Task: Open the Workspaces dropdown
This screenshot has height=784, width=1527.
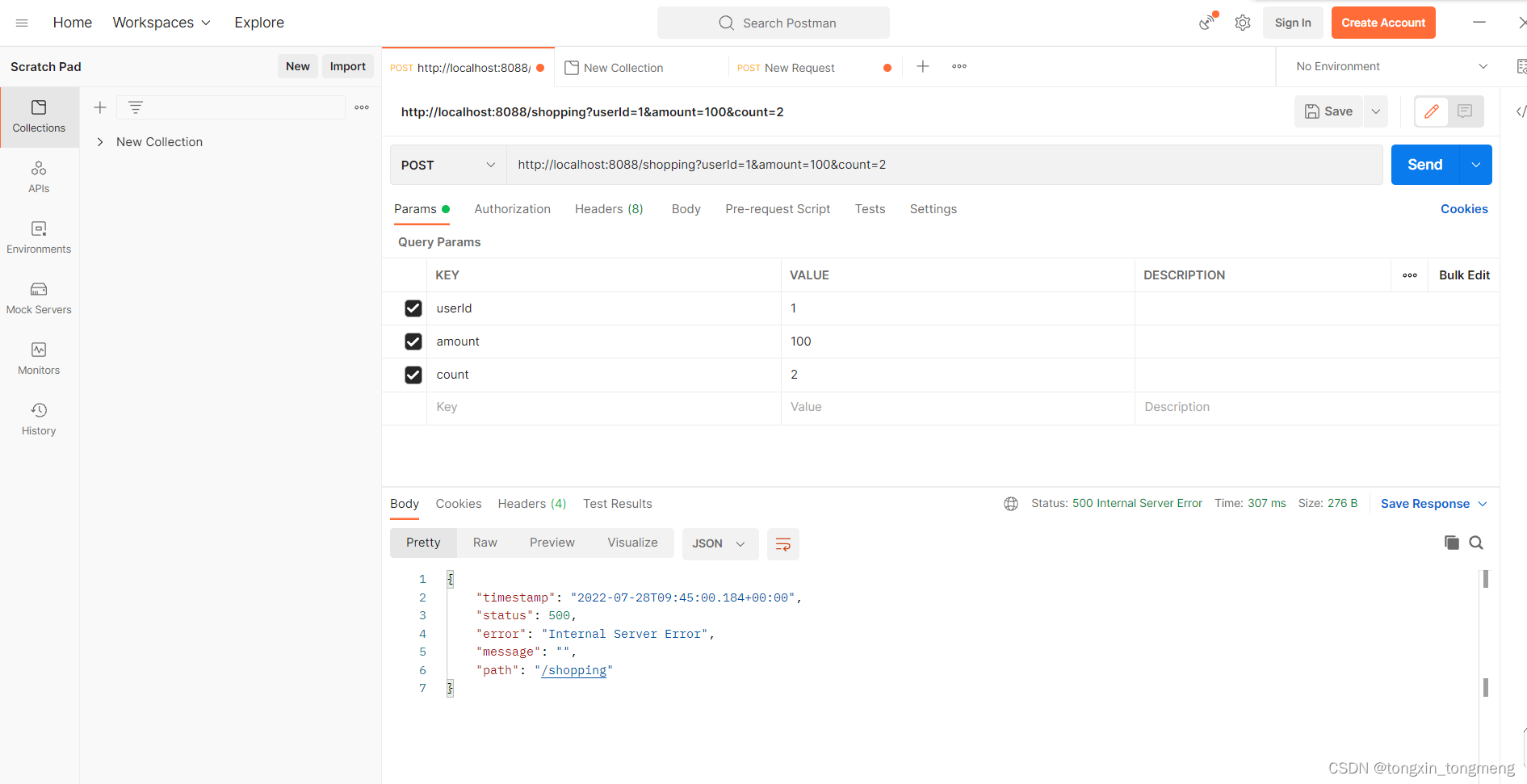Action: [x=162, y=23]
